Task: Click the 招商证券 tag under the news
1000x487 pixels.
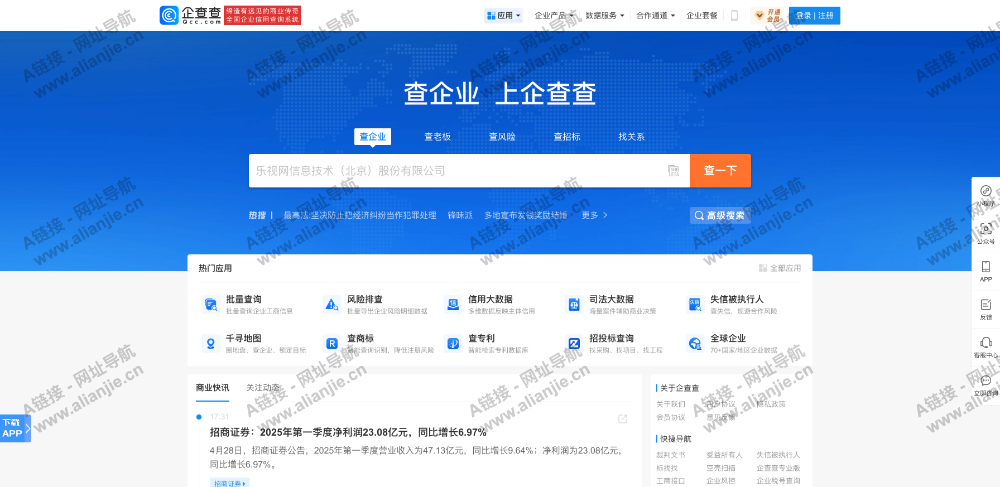Action: (230, 483)
